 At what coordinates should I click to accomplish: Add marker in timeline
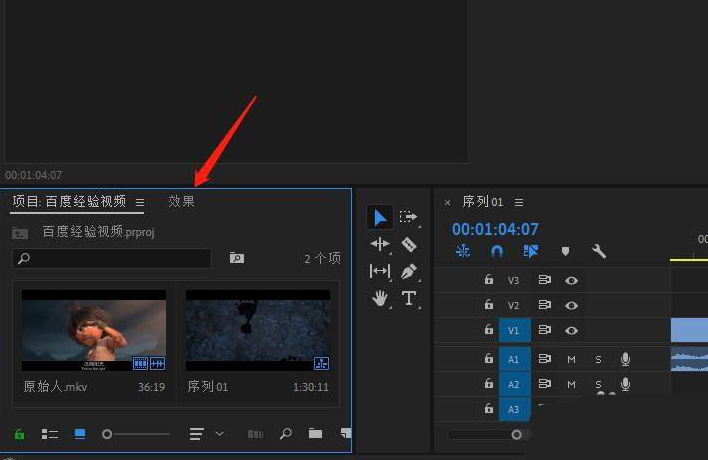(x=565, y=252)
